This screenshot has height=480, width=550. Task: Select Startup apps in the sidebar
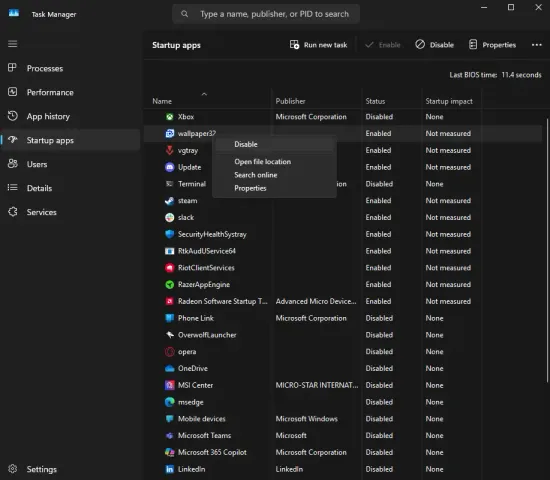(x=71, y=140)
